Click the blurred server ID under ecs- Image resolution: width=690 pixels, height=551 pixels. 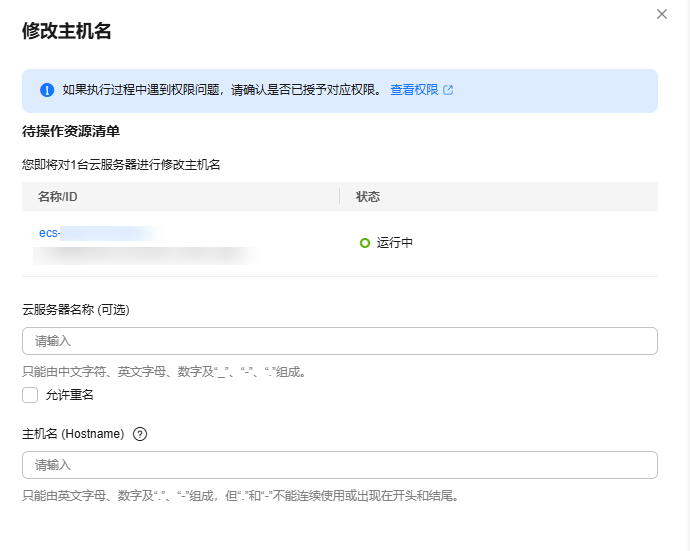tap(140, 255)
